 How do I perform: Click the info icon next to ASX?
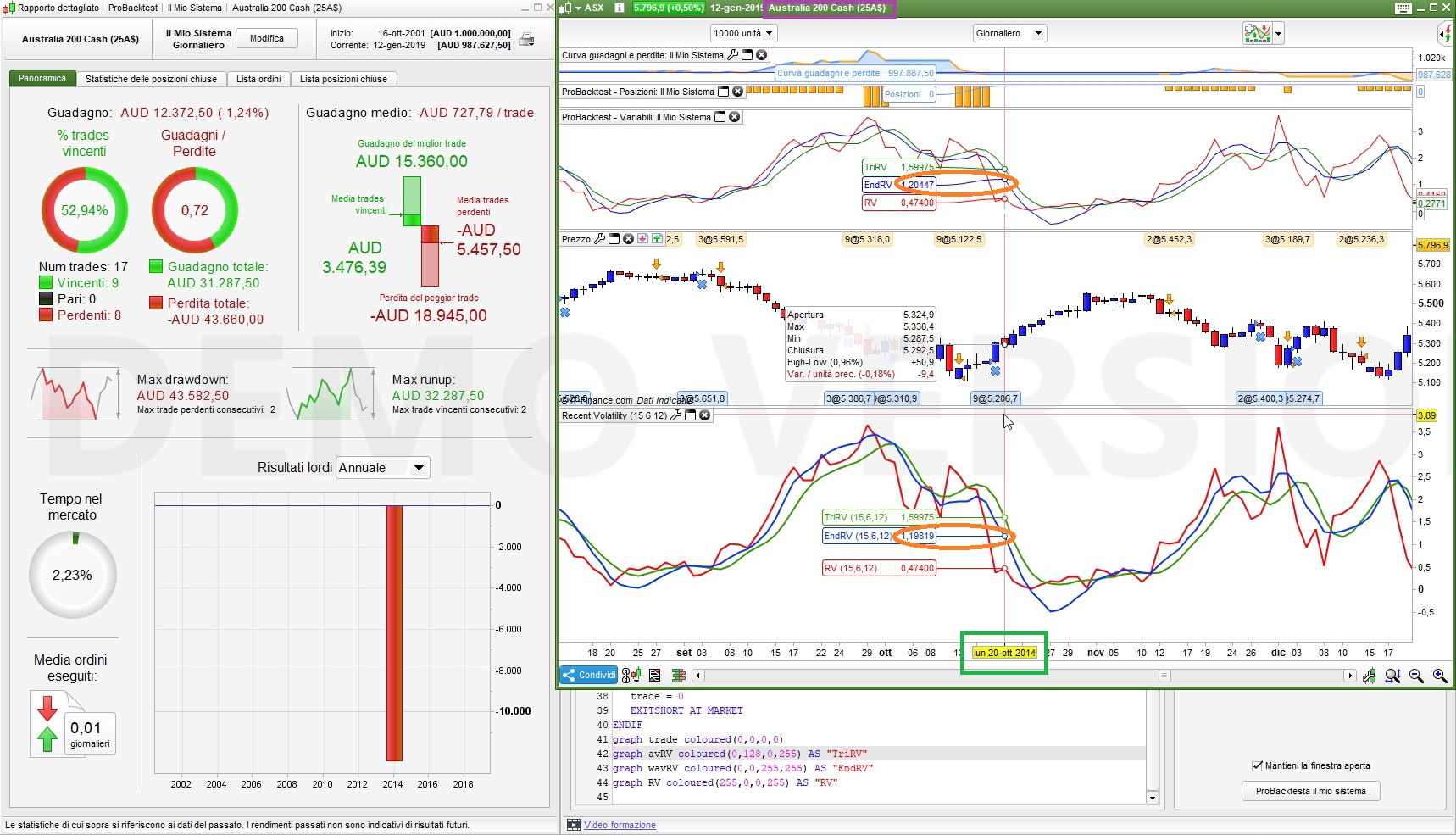pos(619,8)
